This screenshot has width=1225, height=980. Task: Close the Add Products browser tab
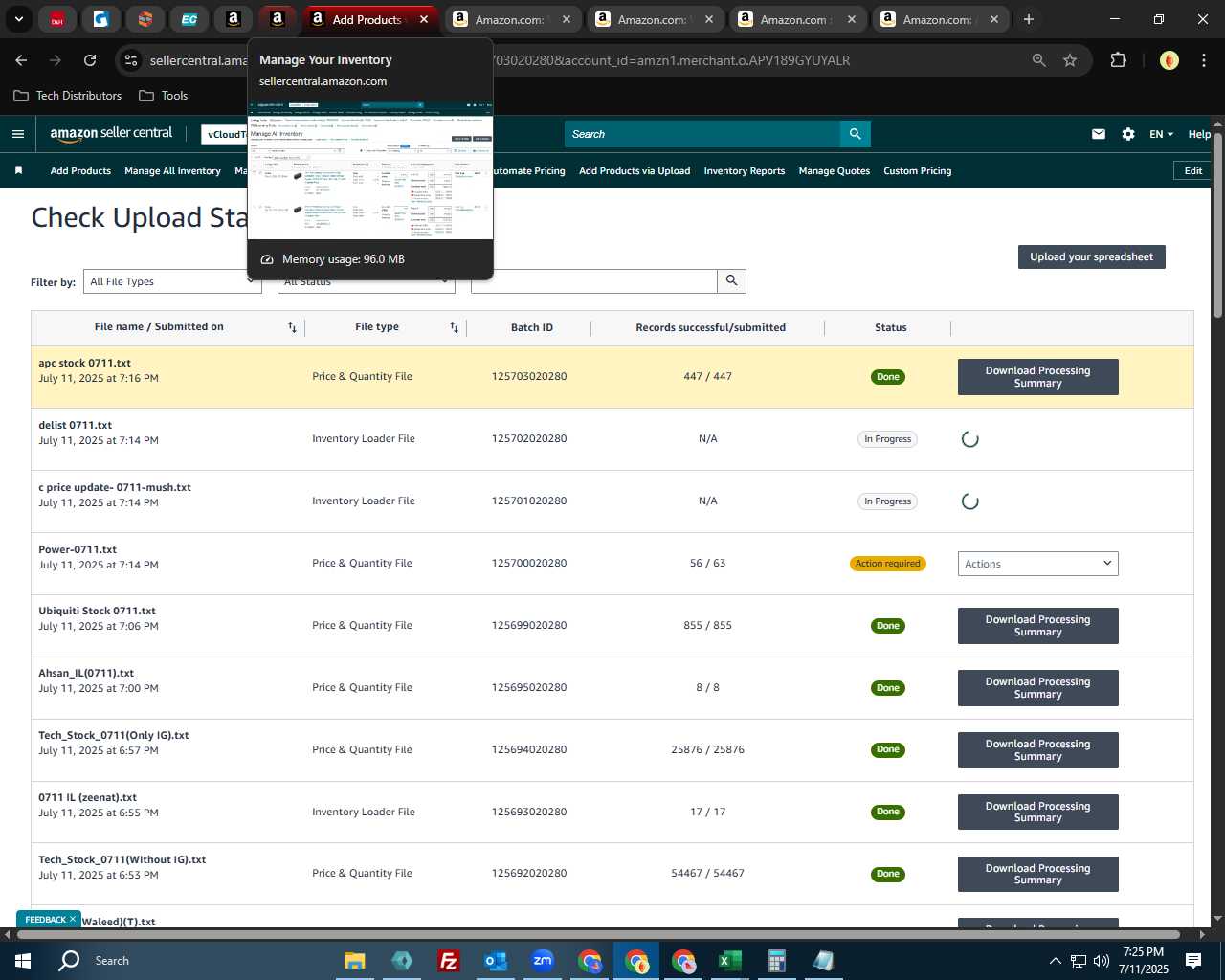[x=424, y=19]
